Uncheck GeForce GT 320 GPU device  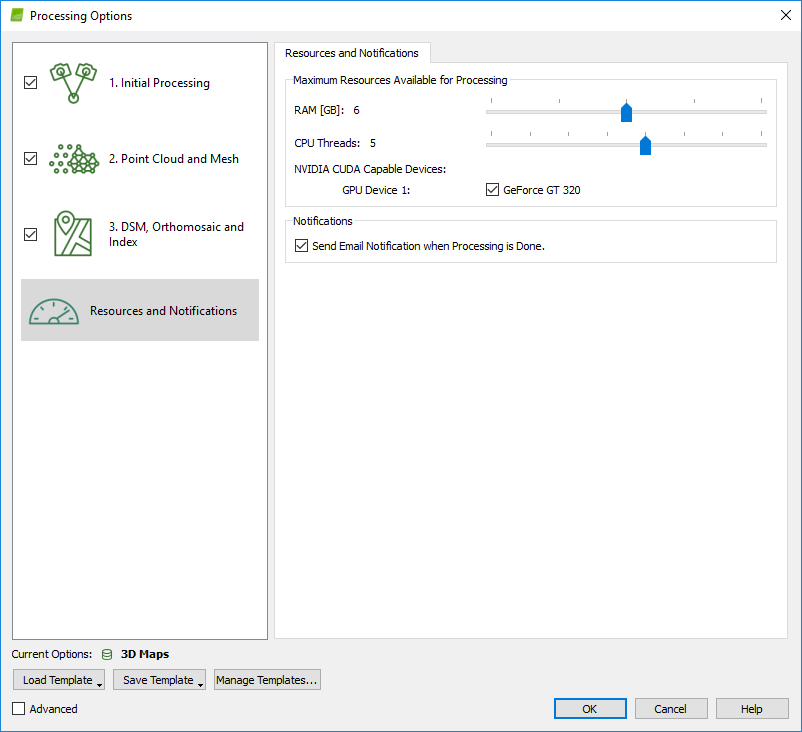click(492, 190)
